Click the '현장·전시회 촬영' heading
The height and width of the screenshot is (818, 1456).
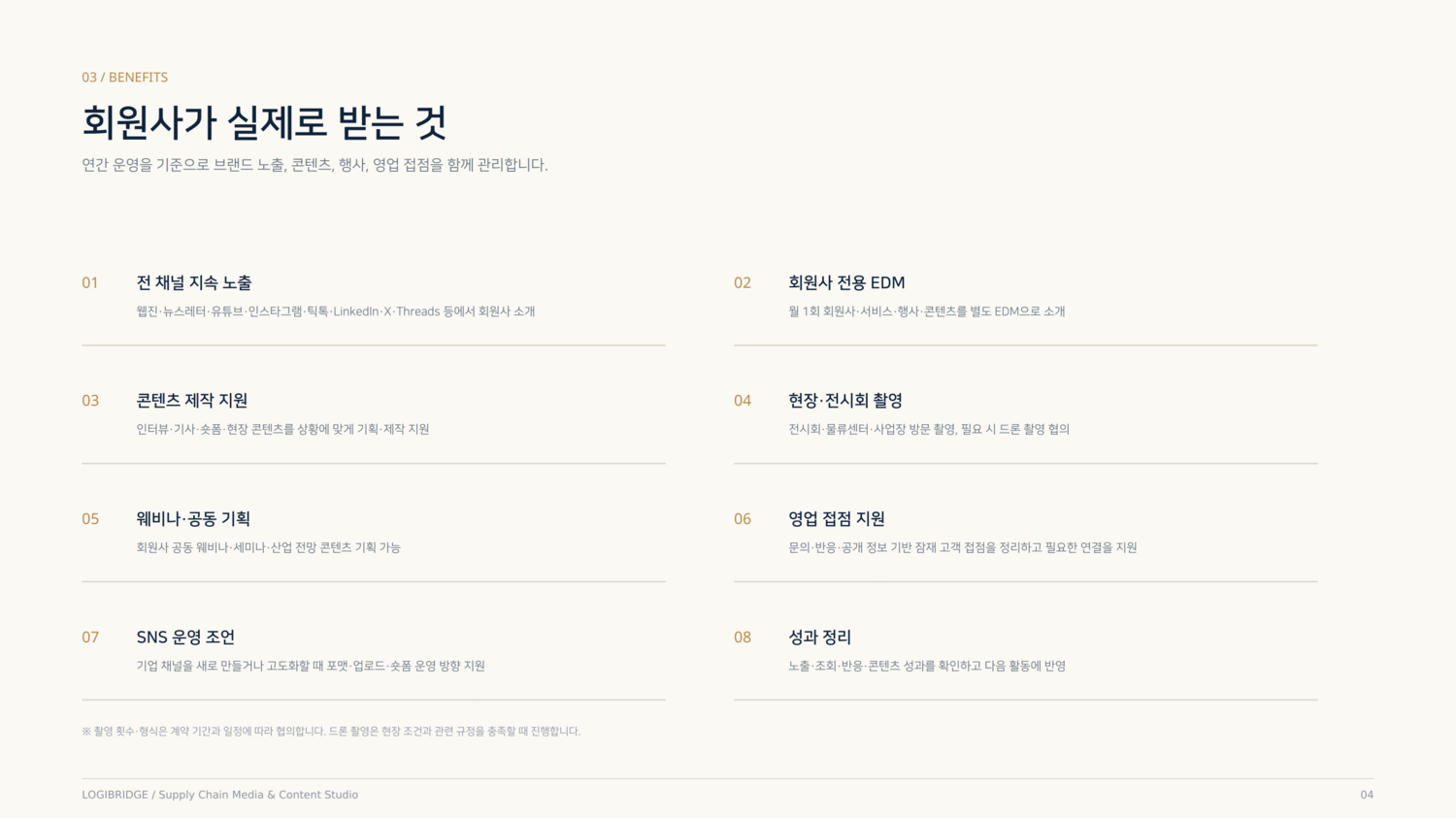point(845,401)
